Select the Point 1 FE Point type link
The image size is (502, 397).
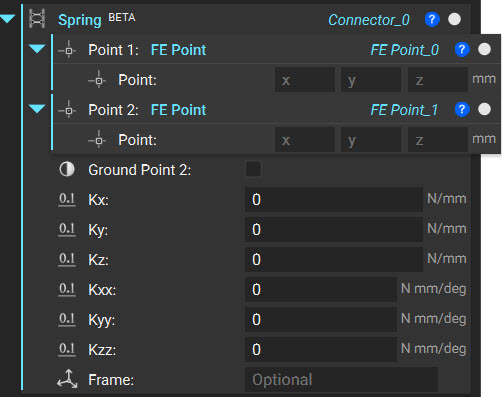point(178,50)
